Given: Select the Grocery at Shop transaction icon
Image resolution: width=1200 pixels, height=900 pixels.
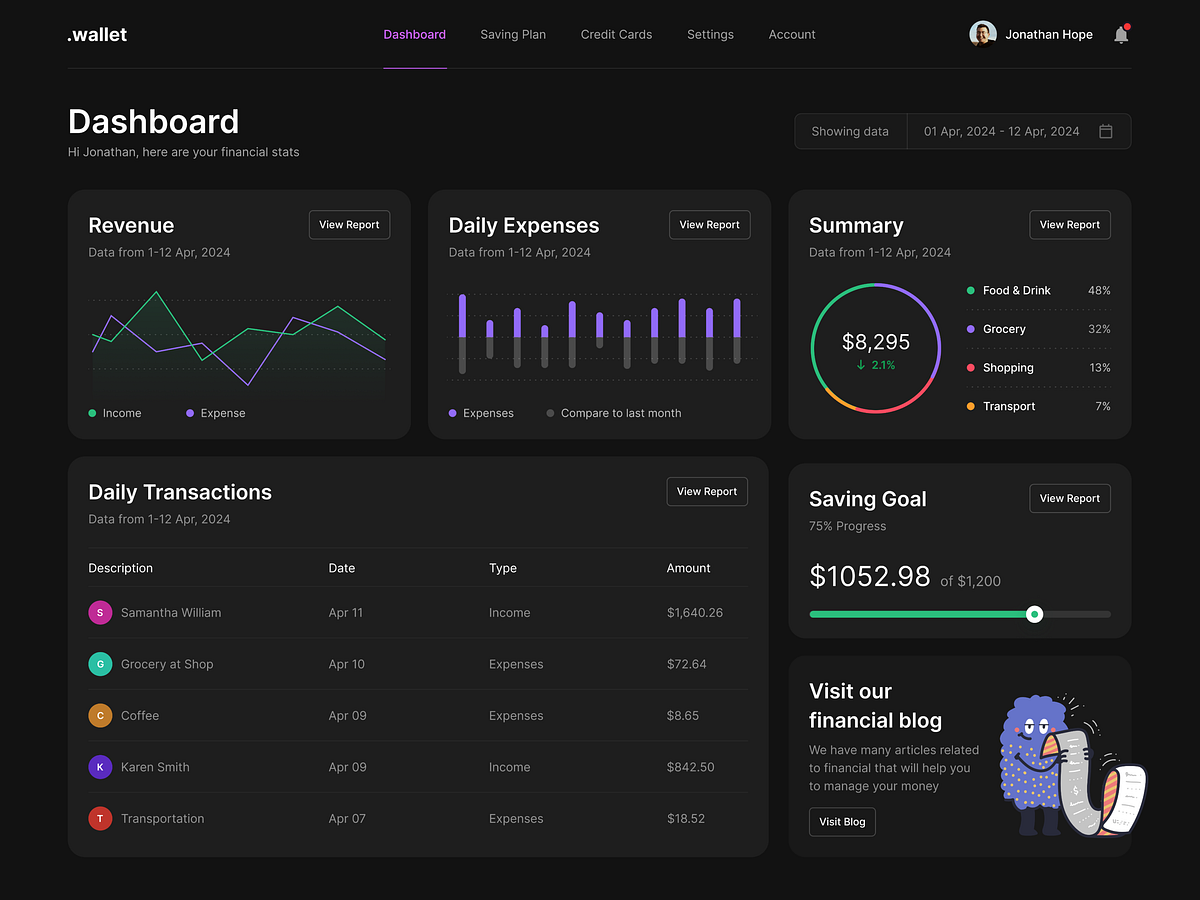Looking at the screenshot, I should (100, 664).
